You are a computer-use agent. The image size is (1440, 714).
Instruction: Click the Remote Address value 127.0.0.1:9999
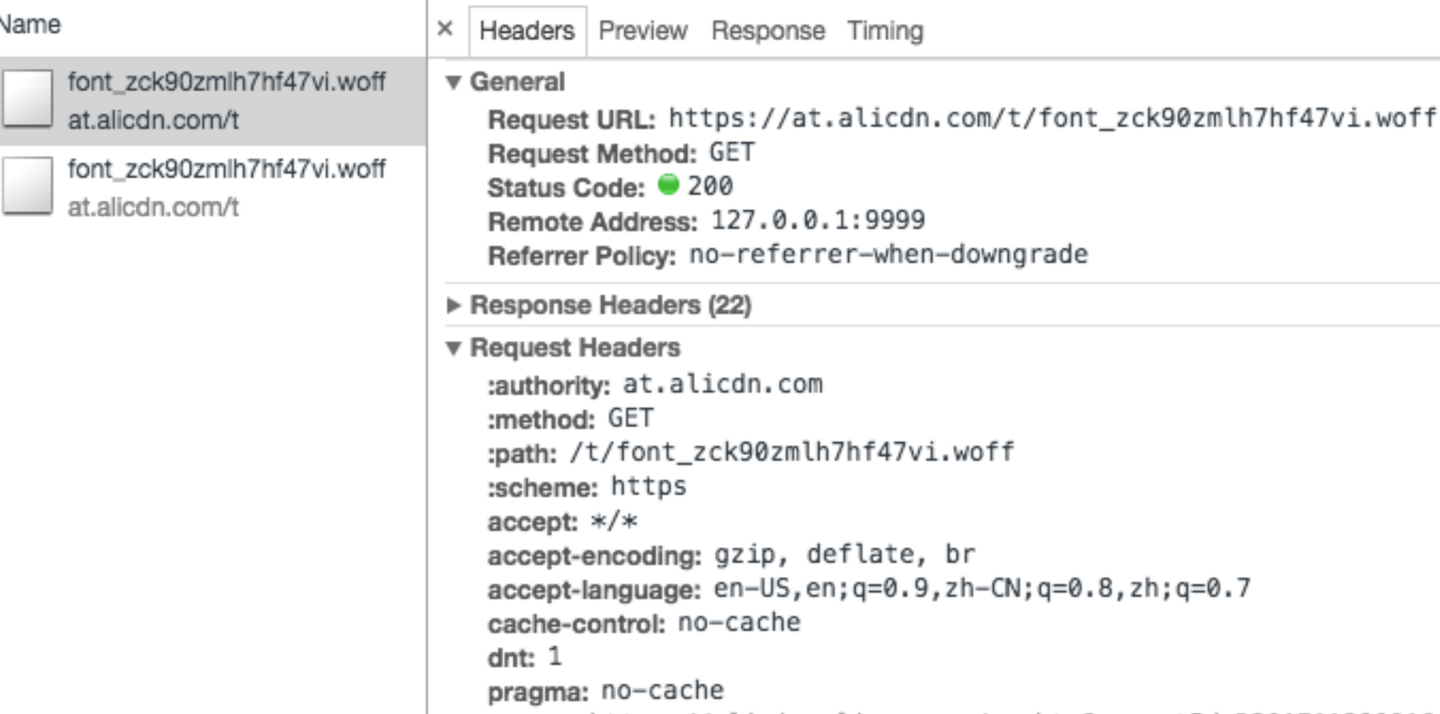click(818, 220)
